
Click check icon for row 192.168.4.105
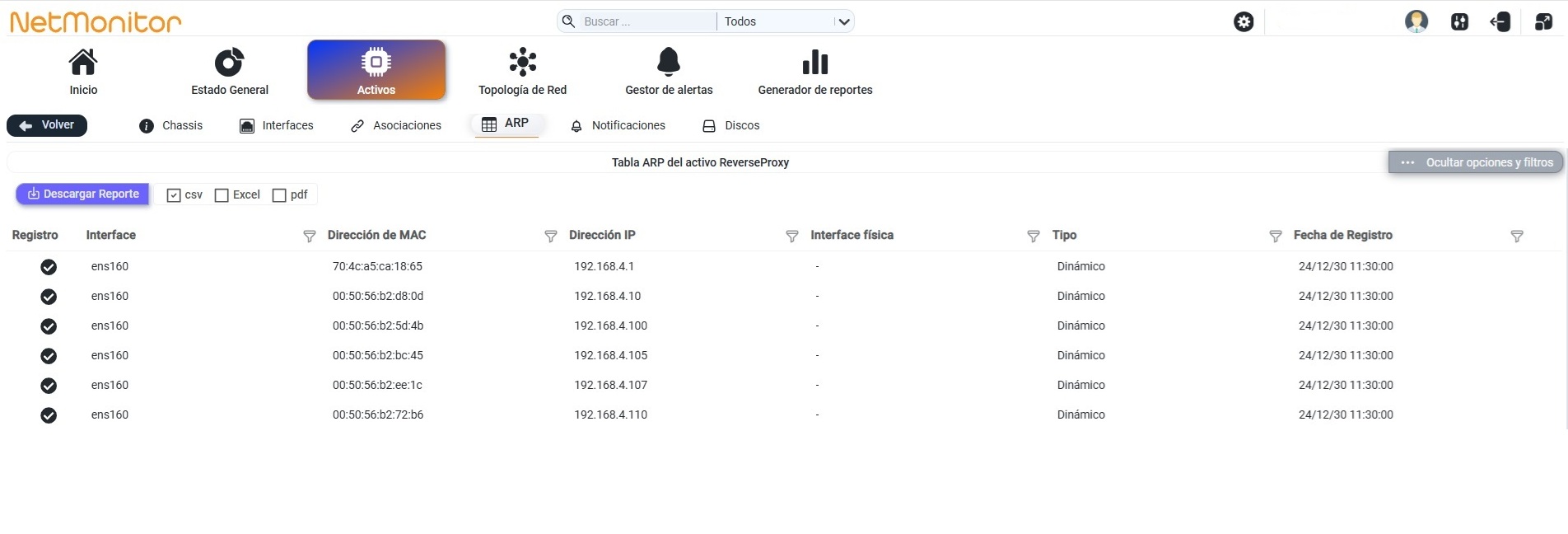[49, 356]
